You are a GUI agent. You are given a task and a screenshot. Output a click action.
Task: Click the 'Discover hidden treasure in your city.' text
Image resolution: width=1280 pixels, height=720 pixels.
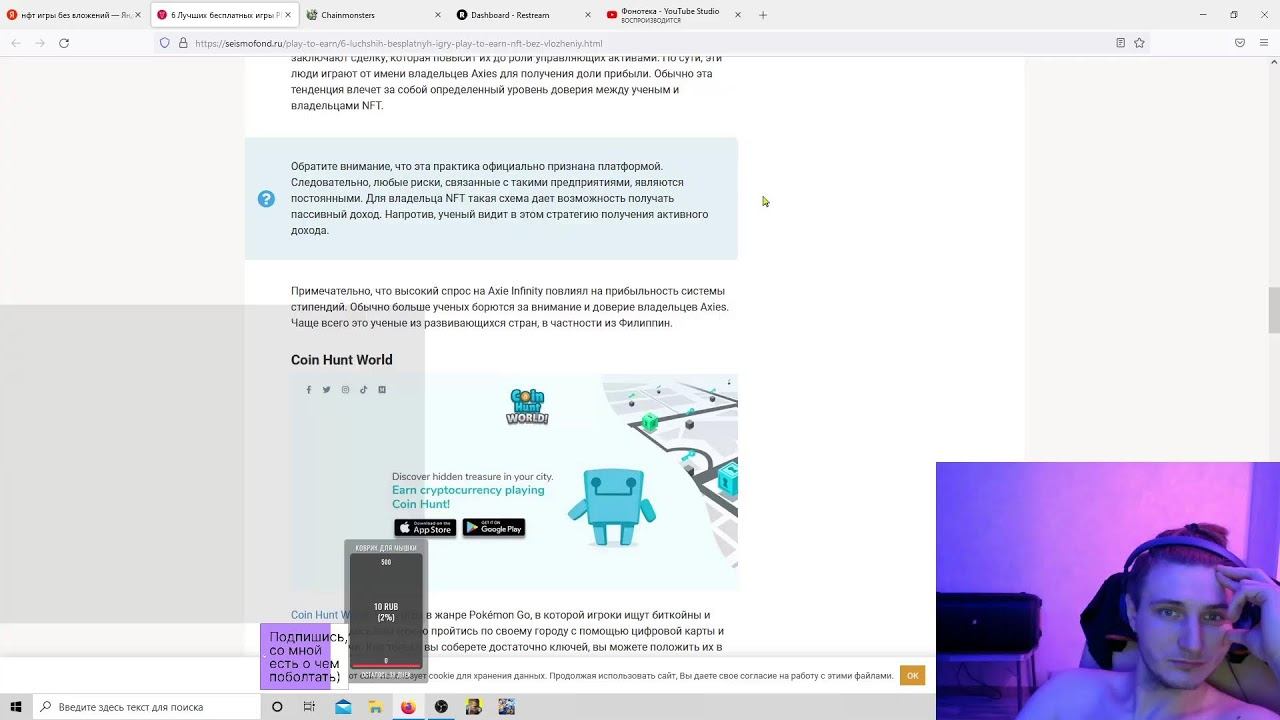pyautogui.click(x=472, y=477)
